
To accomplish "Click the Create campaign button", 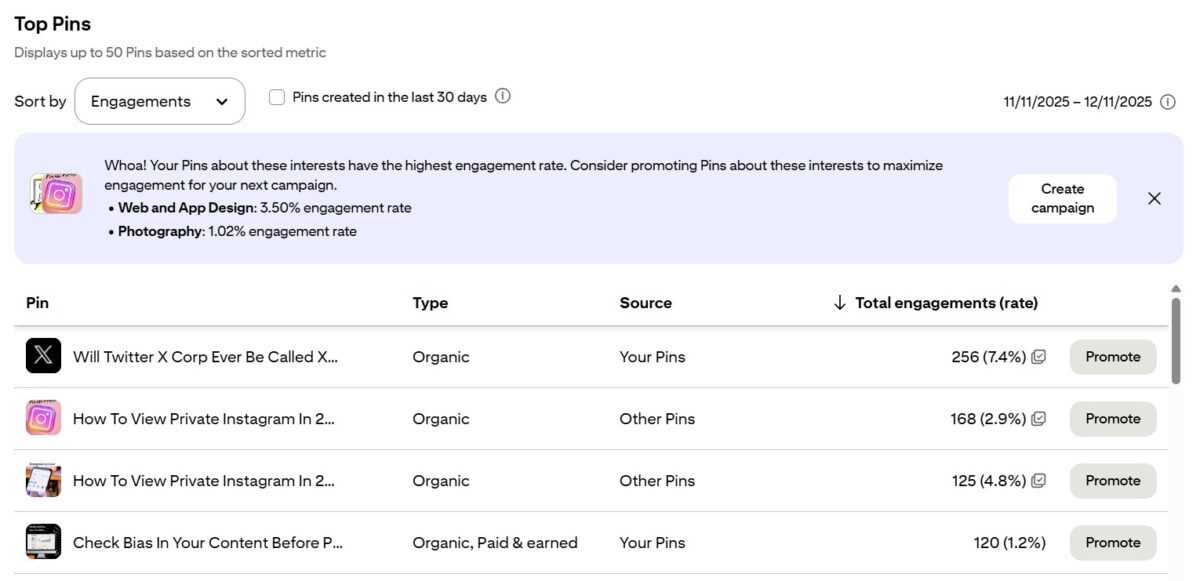I will tap(1062, 197).
